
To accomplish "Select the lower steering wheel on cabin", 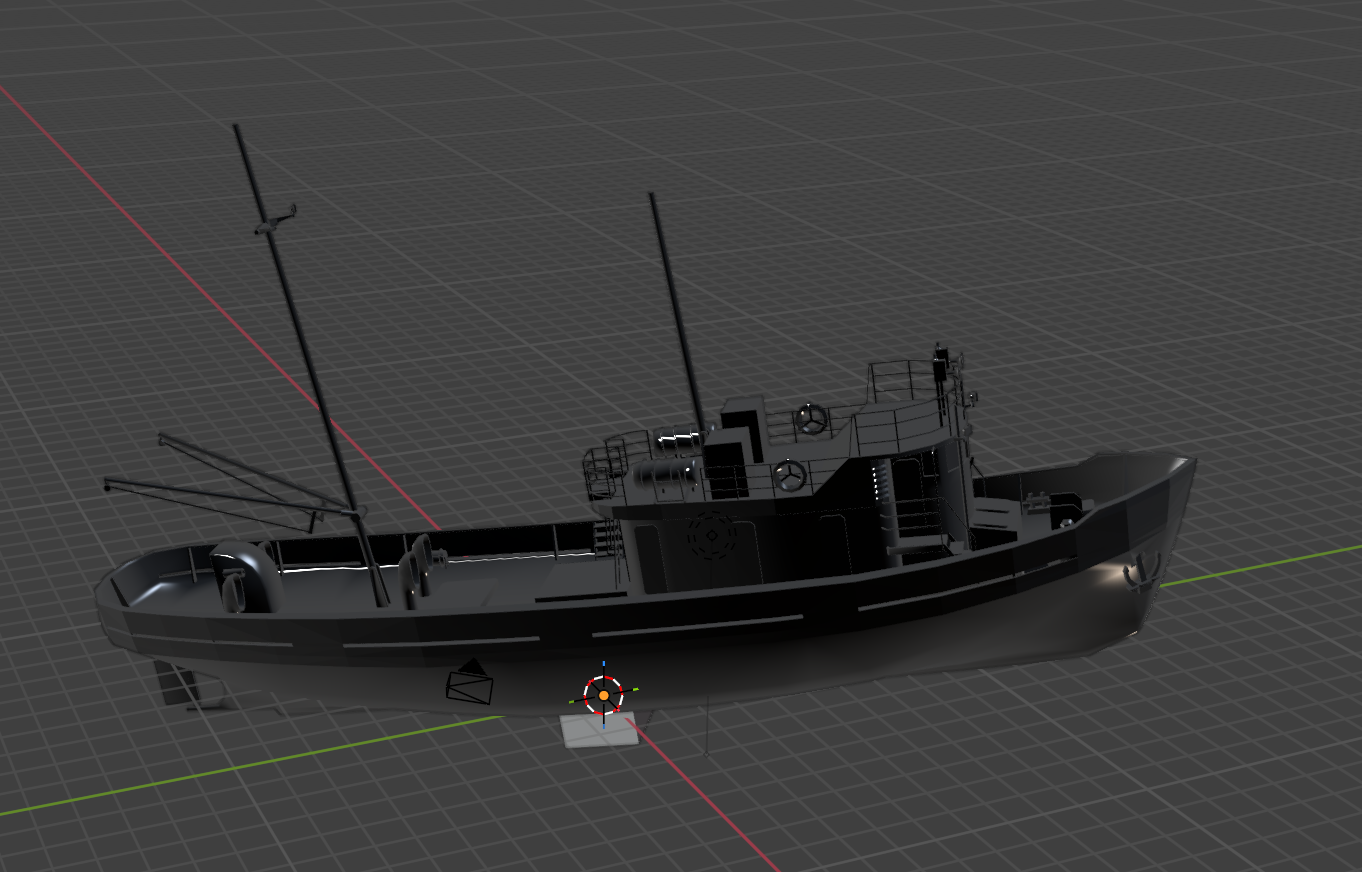I will point(790,475).
